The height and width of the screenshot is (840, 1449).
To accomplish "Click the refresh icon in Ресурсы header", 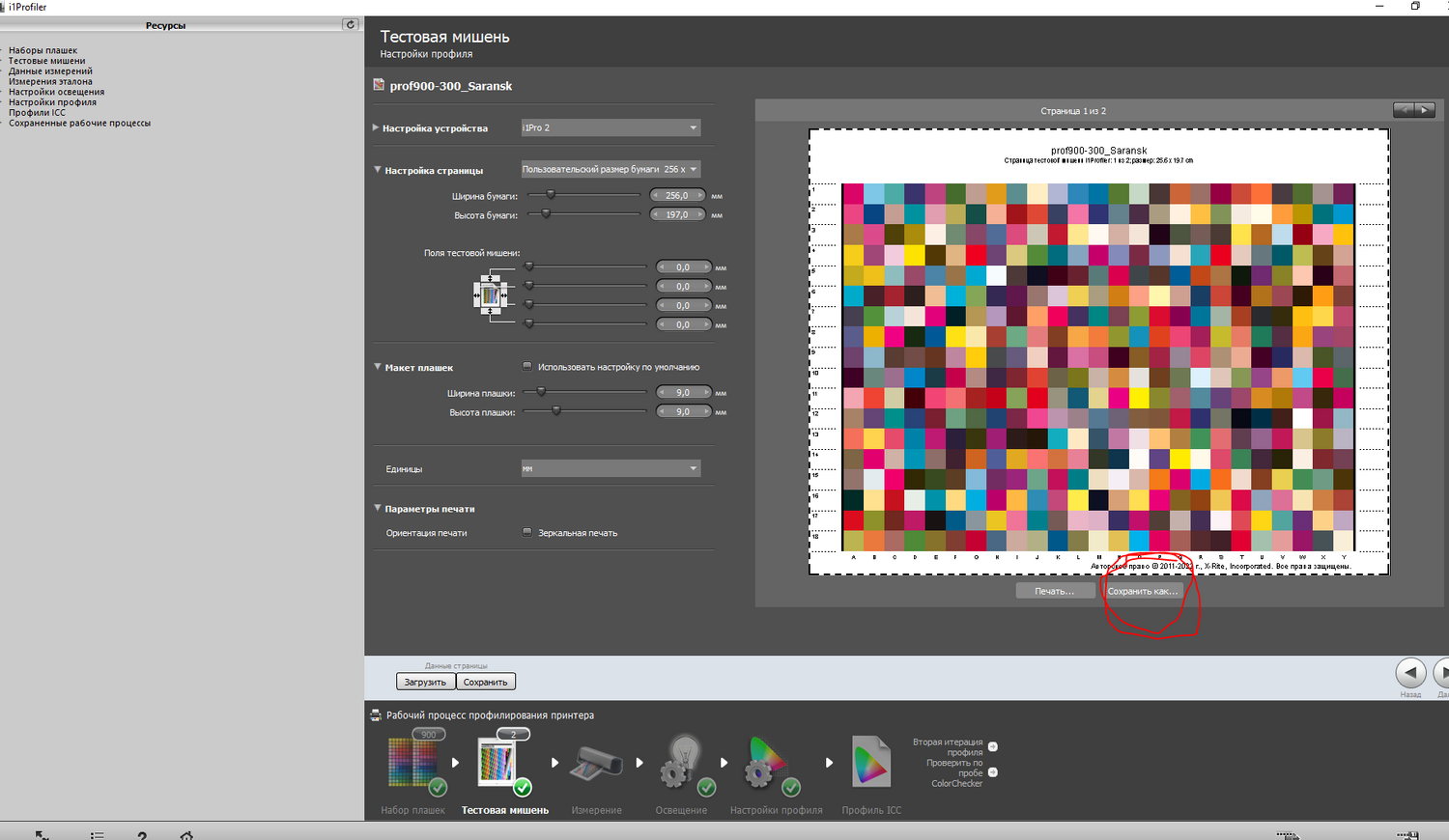I will [x=351, y=25].
